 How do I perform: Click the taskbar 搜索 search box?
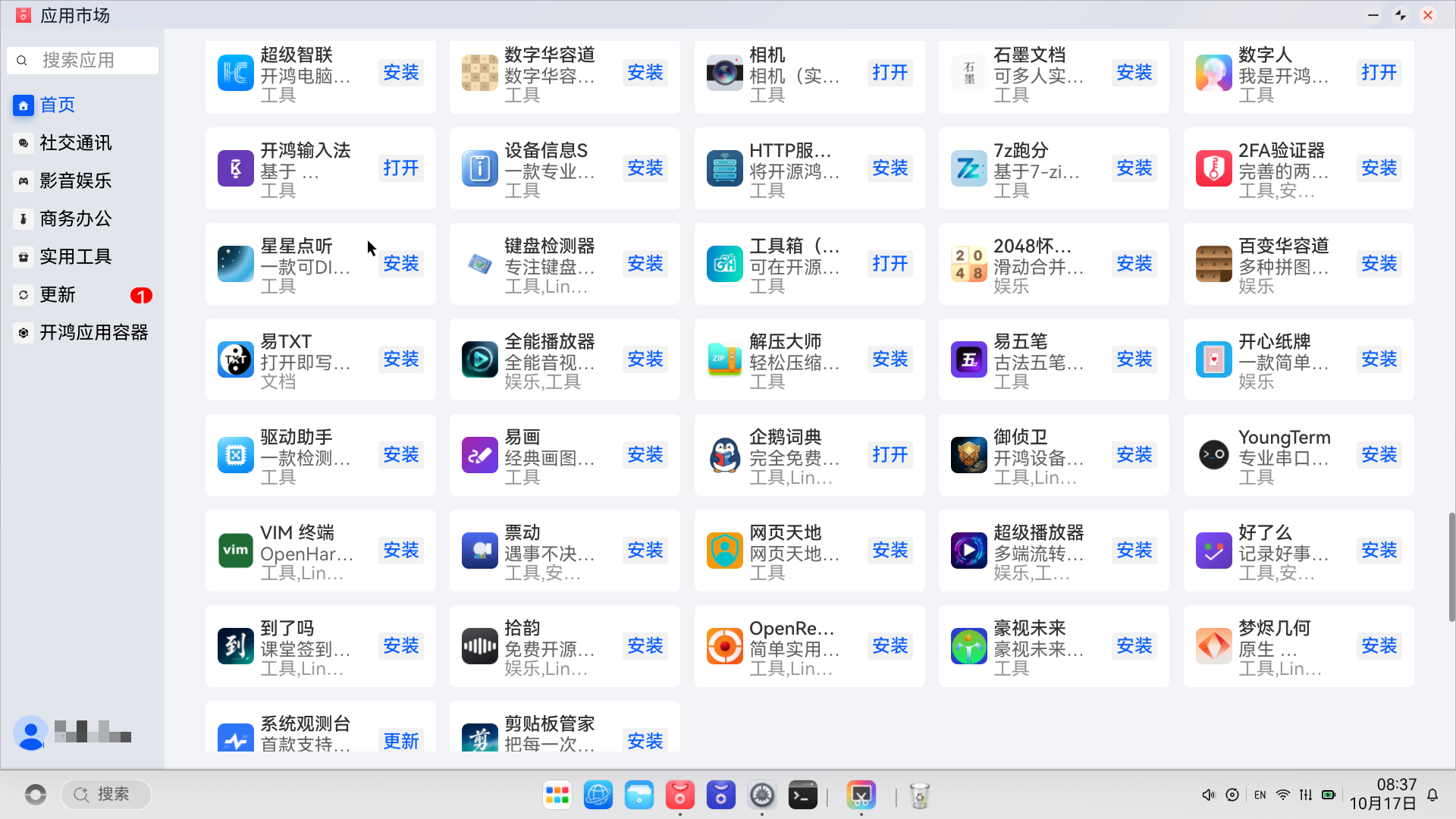[x=106, y=794]
